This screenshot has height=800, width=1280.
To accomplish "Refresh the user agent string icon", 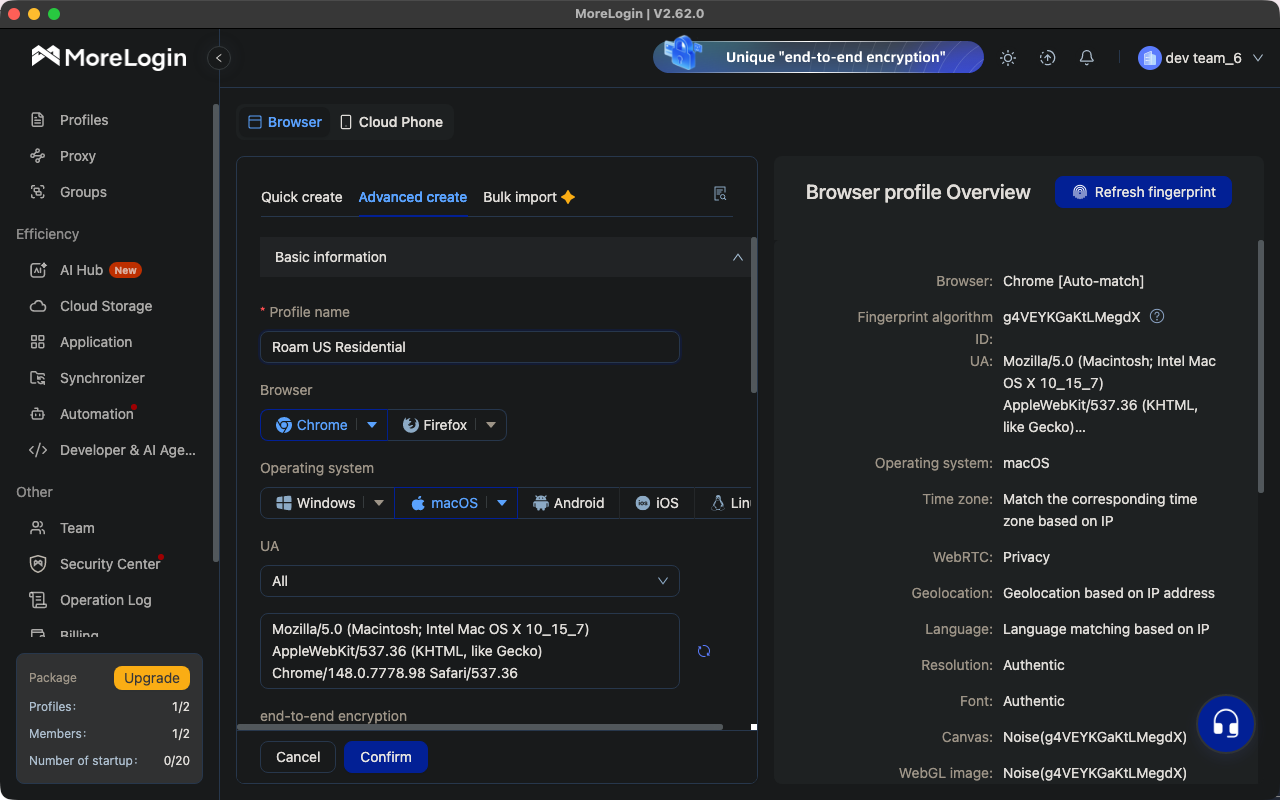I will pos(704,651).
